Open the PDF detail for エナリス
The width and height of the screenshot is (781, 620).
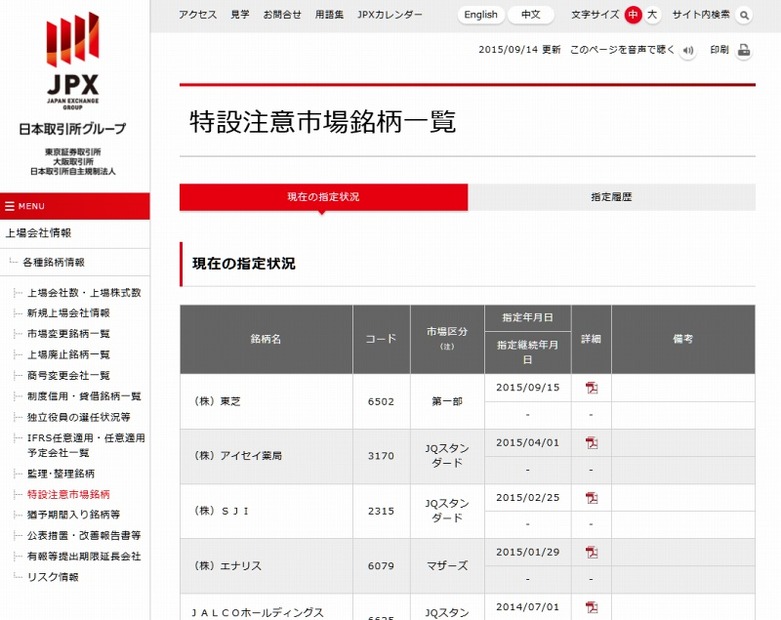(591, 552)
